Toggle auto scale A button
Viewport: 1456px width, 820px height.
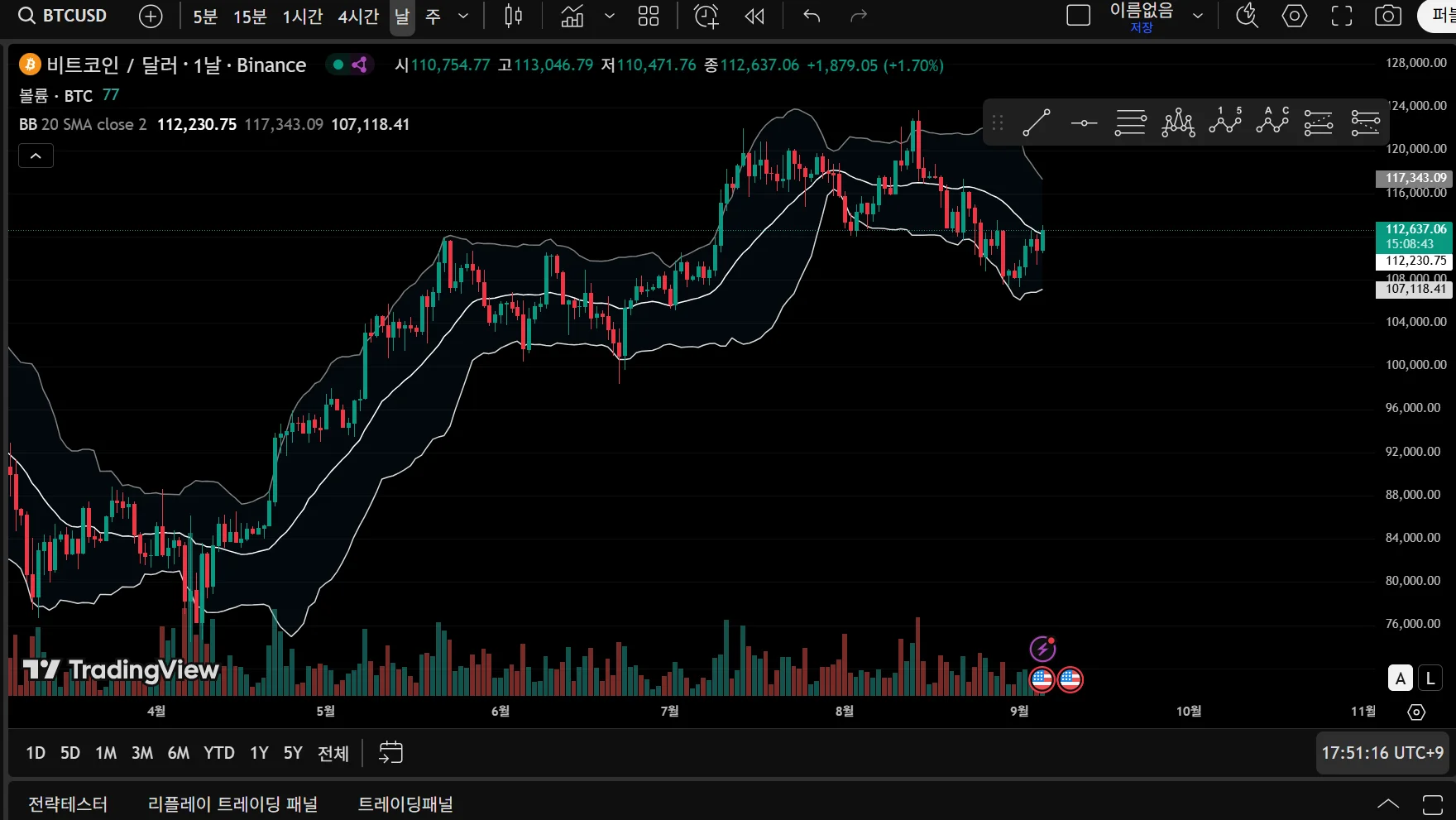[1400, 679]
